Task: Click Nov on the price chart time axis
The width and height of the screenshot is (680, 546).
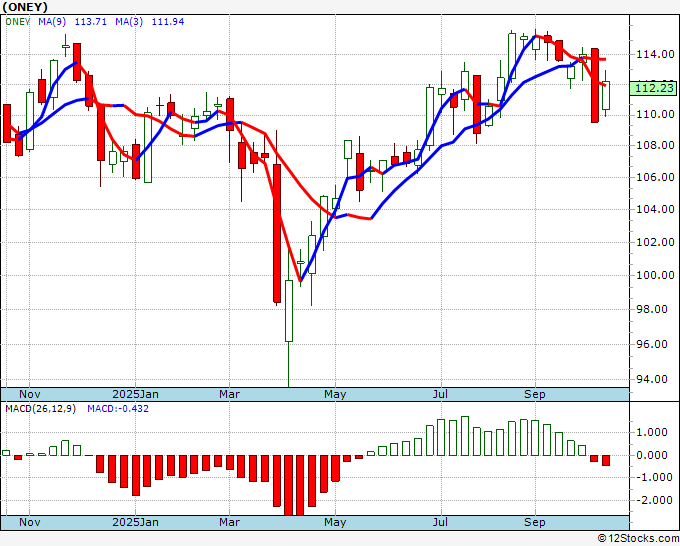Action: point(29,394)
